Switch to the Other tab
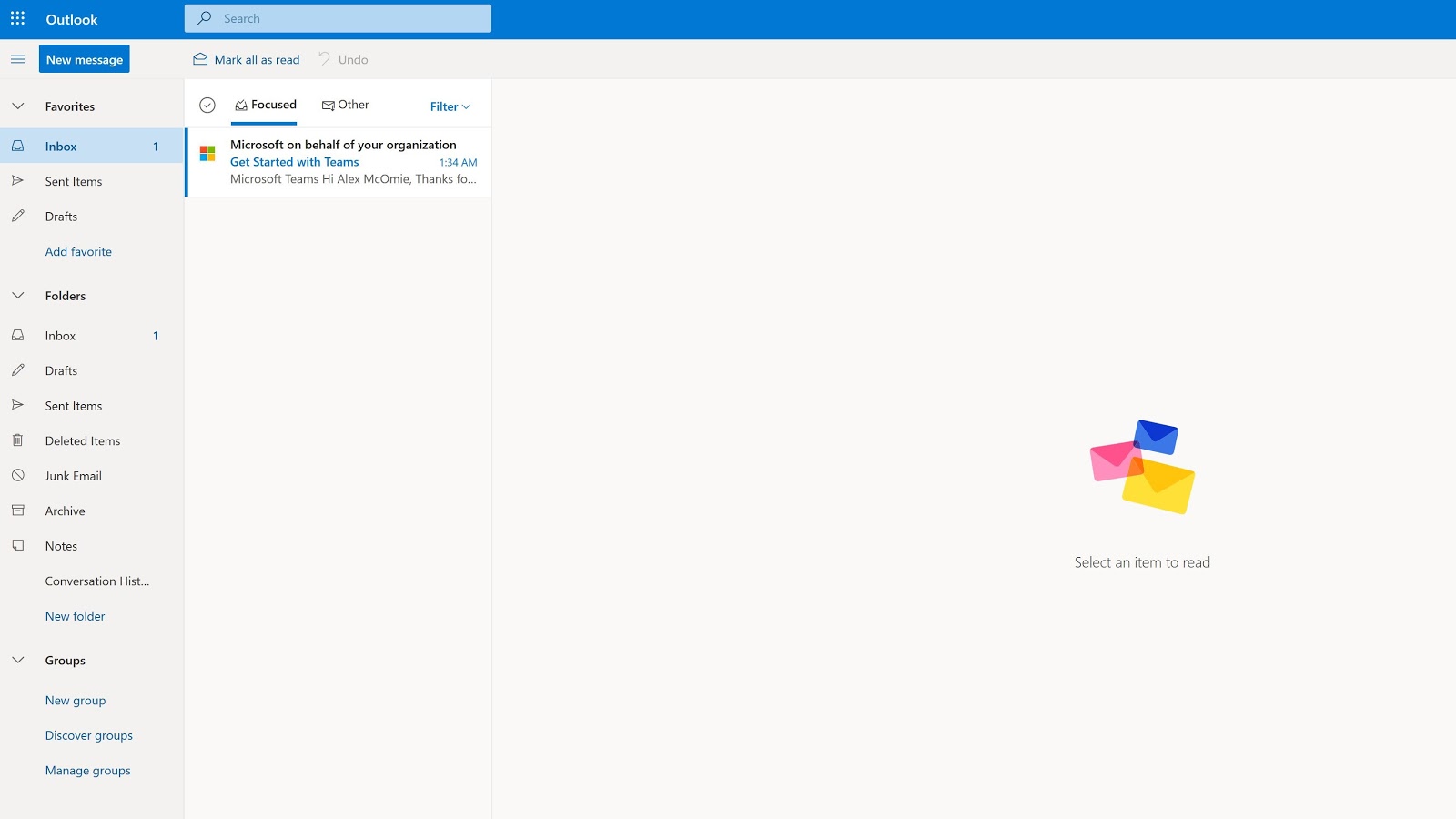This screenshot has width=1456, height=819. click(346, 106)
